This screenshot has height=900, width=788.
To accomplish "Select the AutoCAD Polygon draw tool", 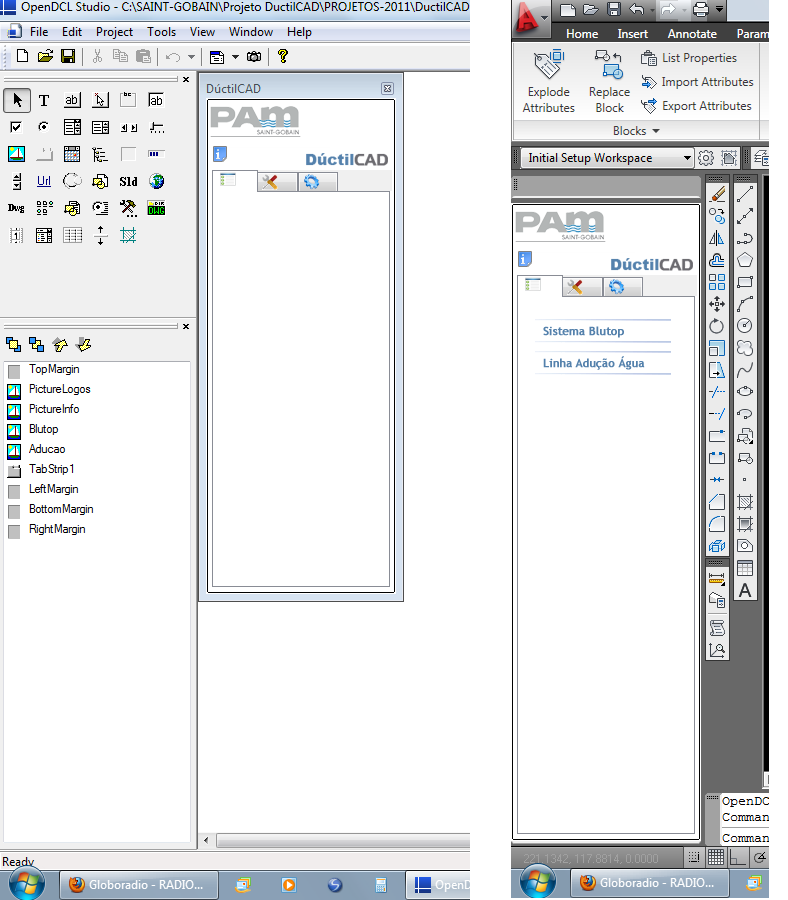I will 745,260.
